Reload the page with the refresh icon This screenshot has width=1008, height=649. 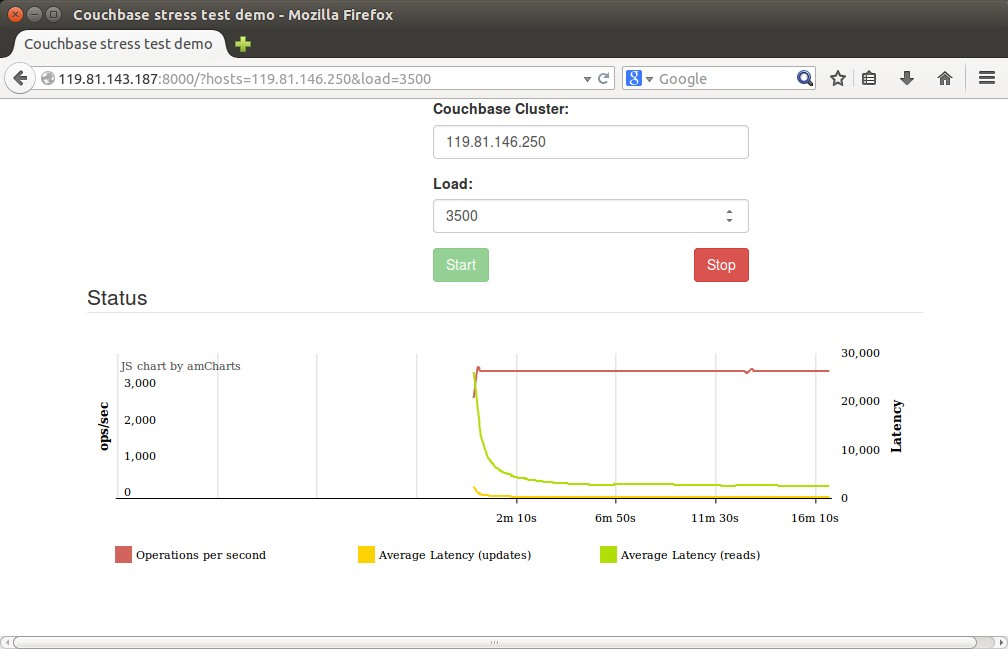pyautogui.click(x=603, y=78)
